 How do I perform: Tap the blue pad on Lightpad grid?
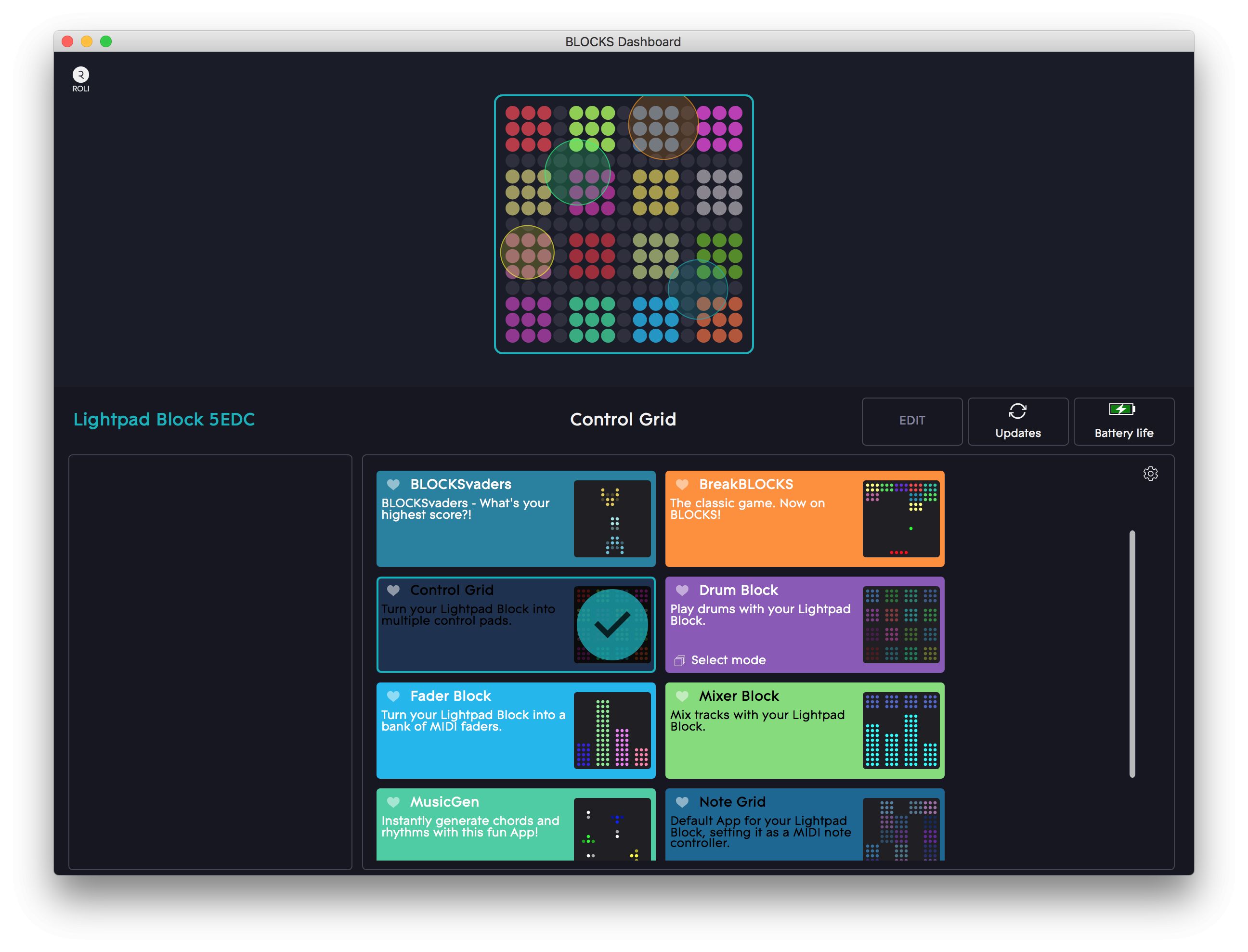(x=655, y=320)
